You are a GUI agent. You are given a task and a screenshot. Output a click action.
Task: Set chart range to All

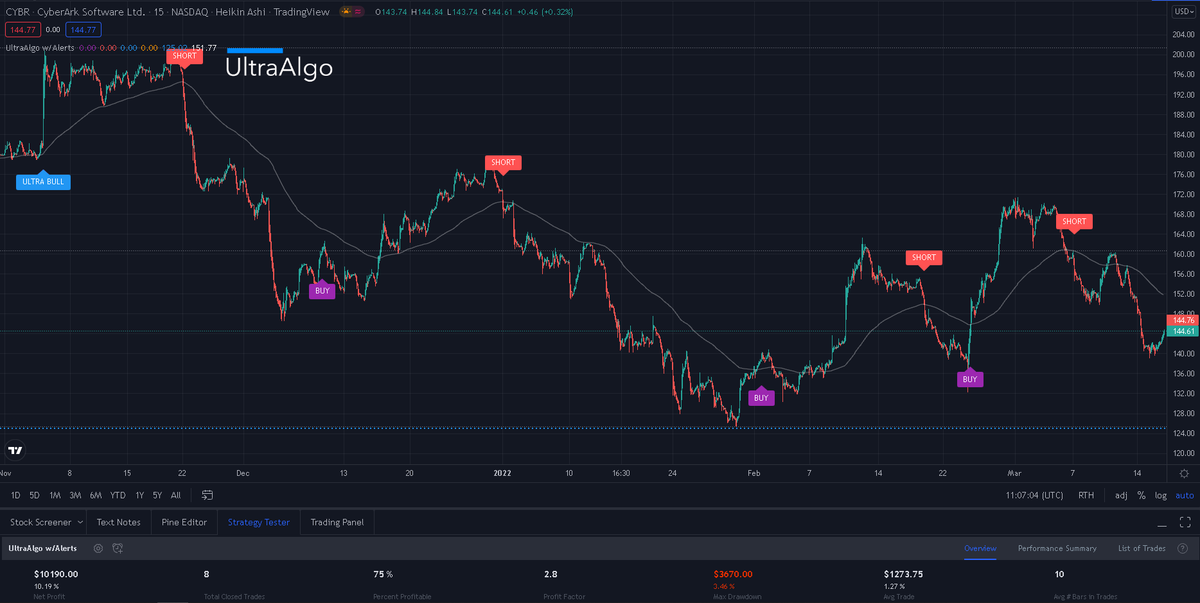(176, 495)
